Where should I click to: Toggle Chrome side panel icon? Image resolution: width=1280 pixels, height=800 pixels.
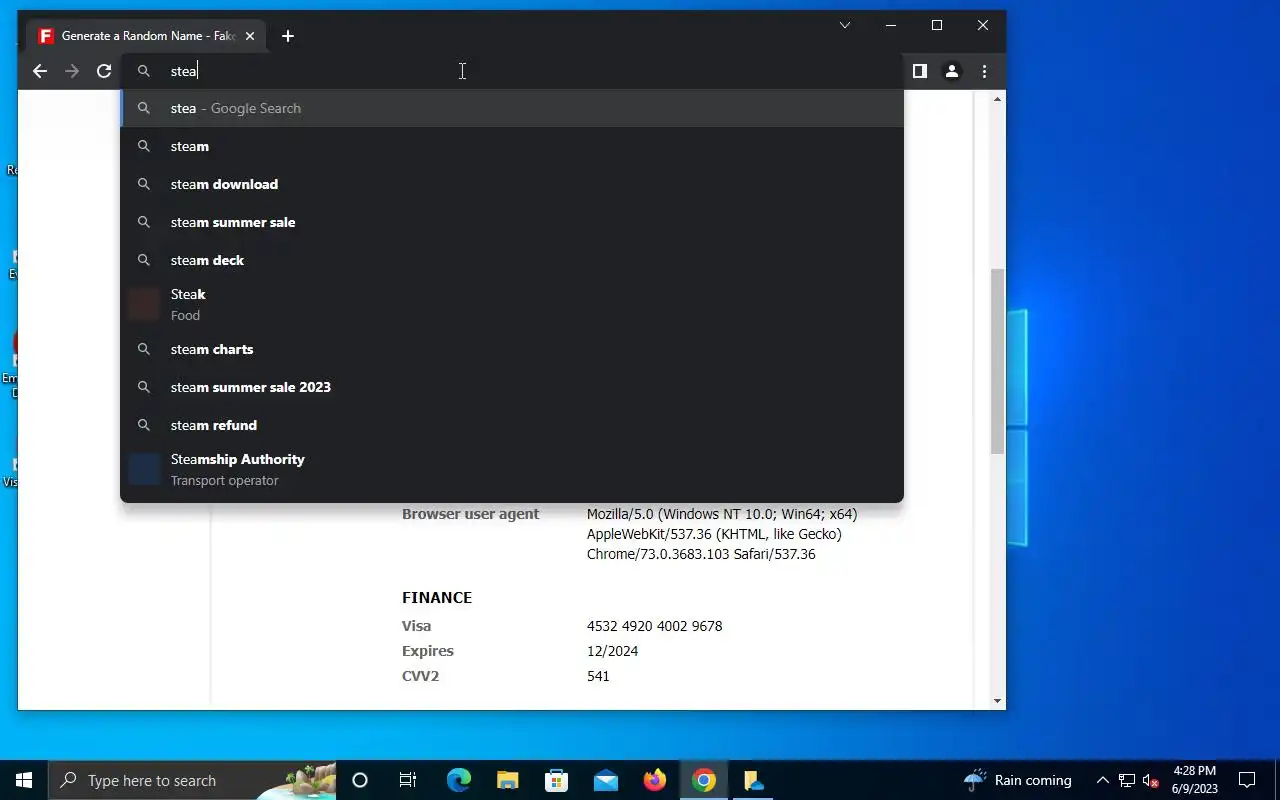pos(920,71)
